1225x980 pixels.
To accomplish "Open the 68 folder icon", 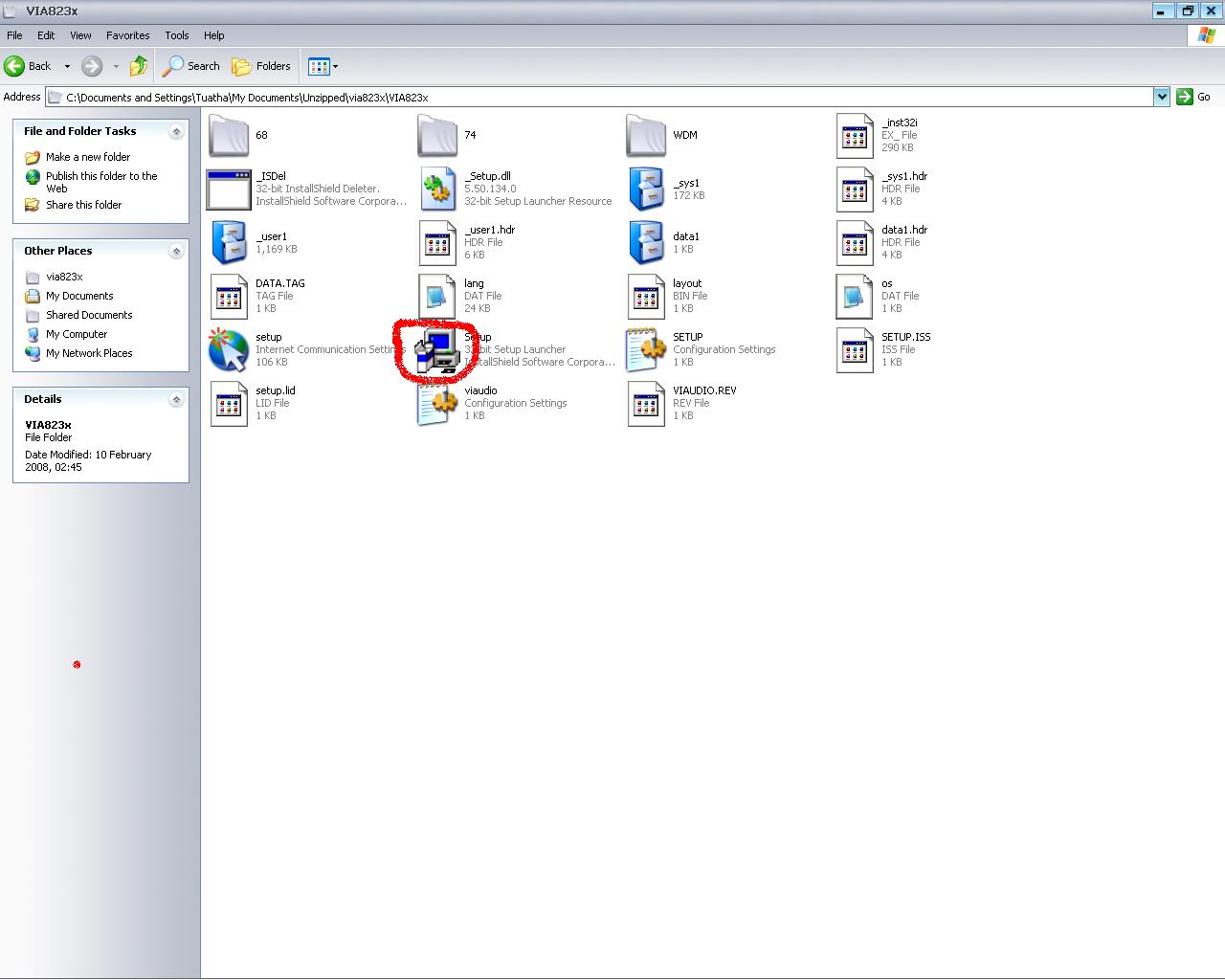I will (229, 135).
